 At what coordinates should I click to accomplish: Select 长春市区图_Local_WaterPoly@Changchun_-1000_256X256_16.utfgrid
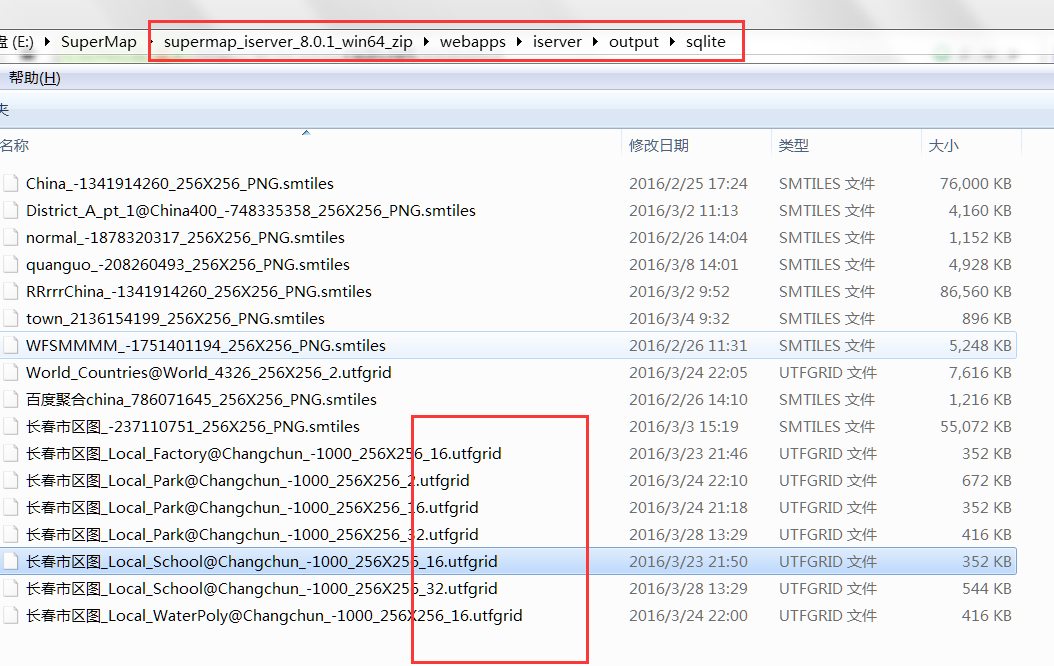(x=274, y=615)
